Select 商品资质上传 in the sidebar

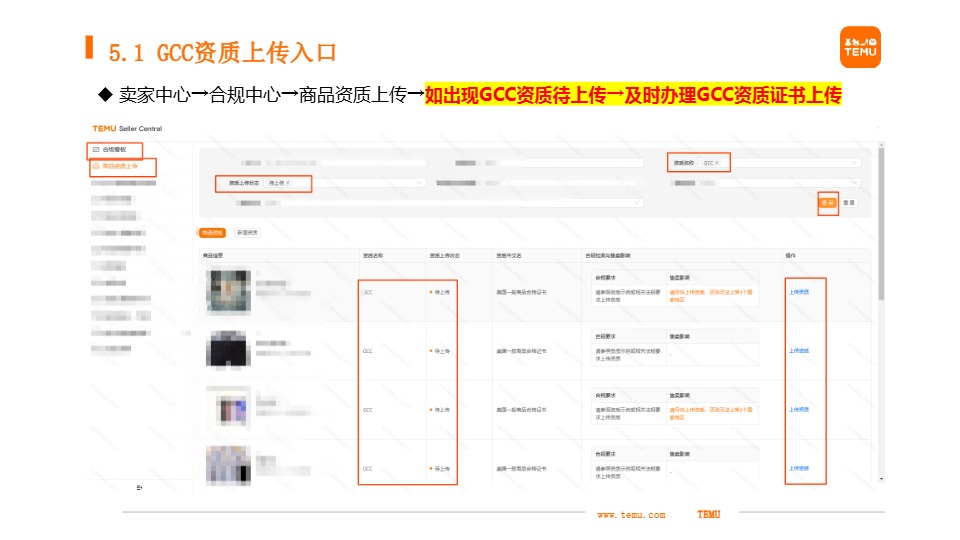tap(120, 166)
